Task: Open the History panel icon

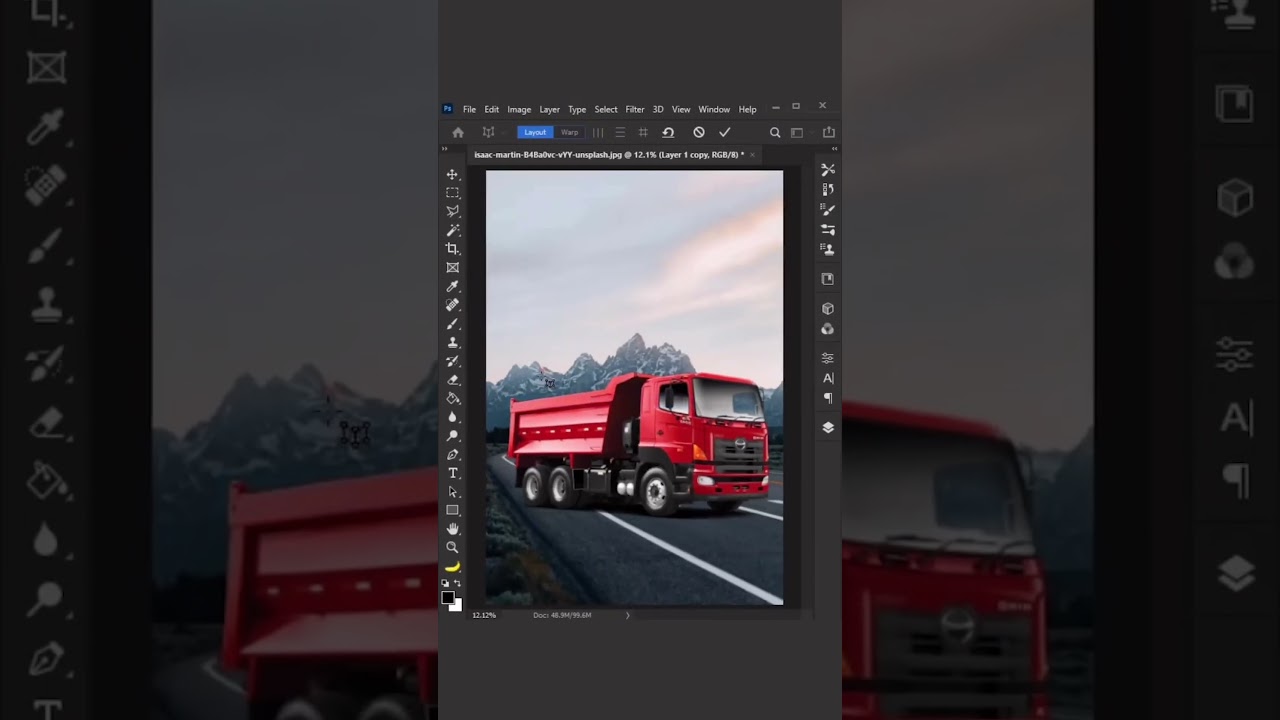Action: [828, 189]
